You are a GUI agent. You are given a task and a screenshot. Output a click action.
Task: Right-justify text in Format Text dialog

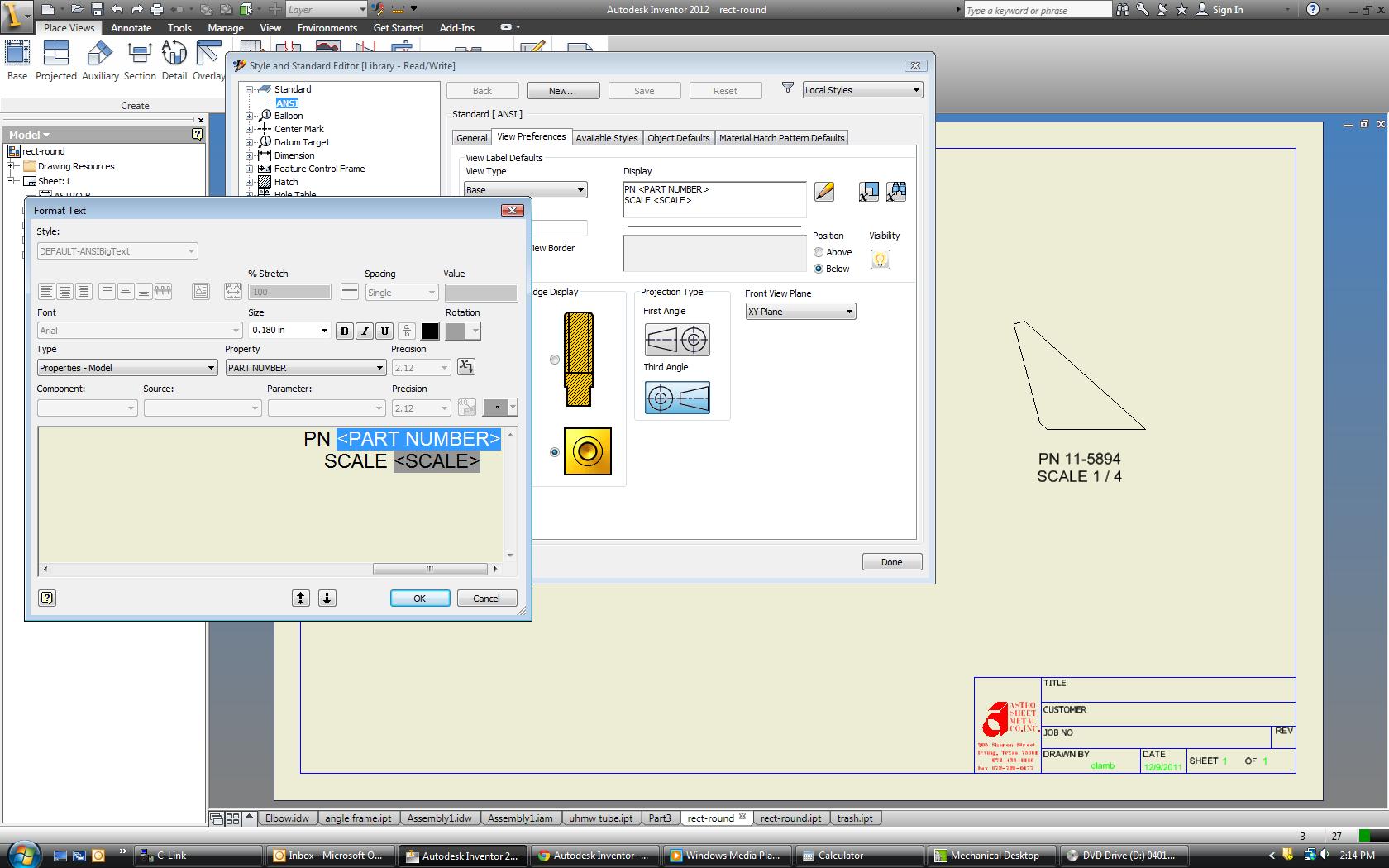click(x=83, y=291)
